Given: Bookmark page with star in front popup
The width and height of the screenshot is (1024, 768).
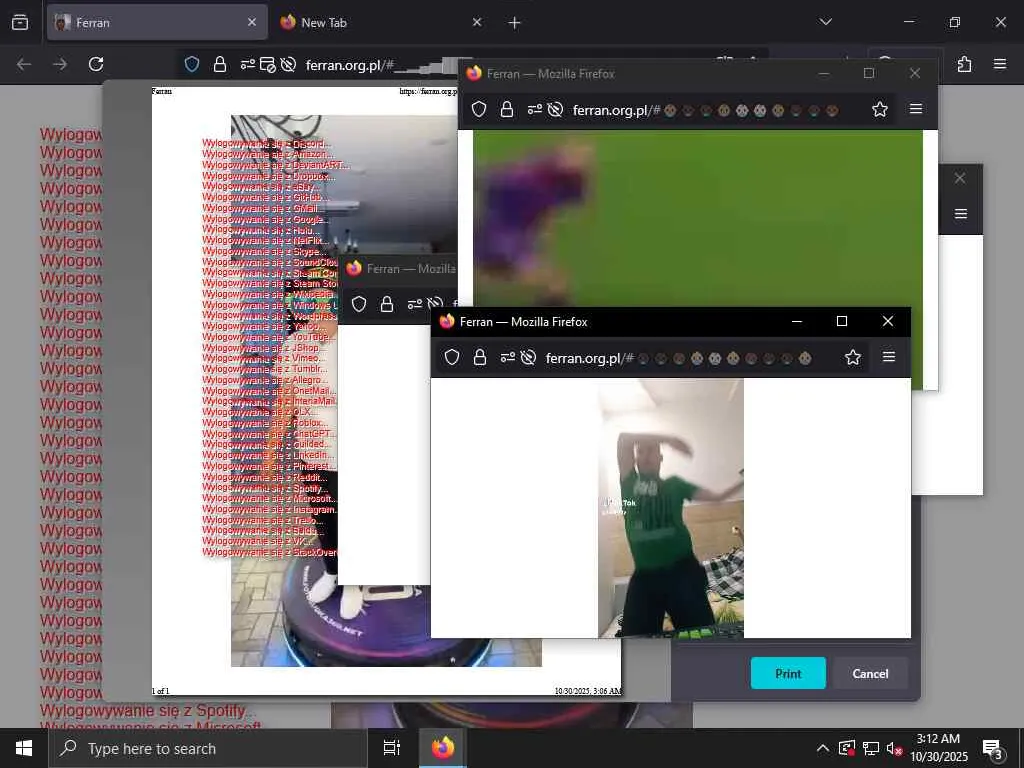Looking at the screenshot, I should tap(853, 357).
